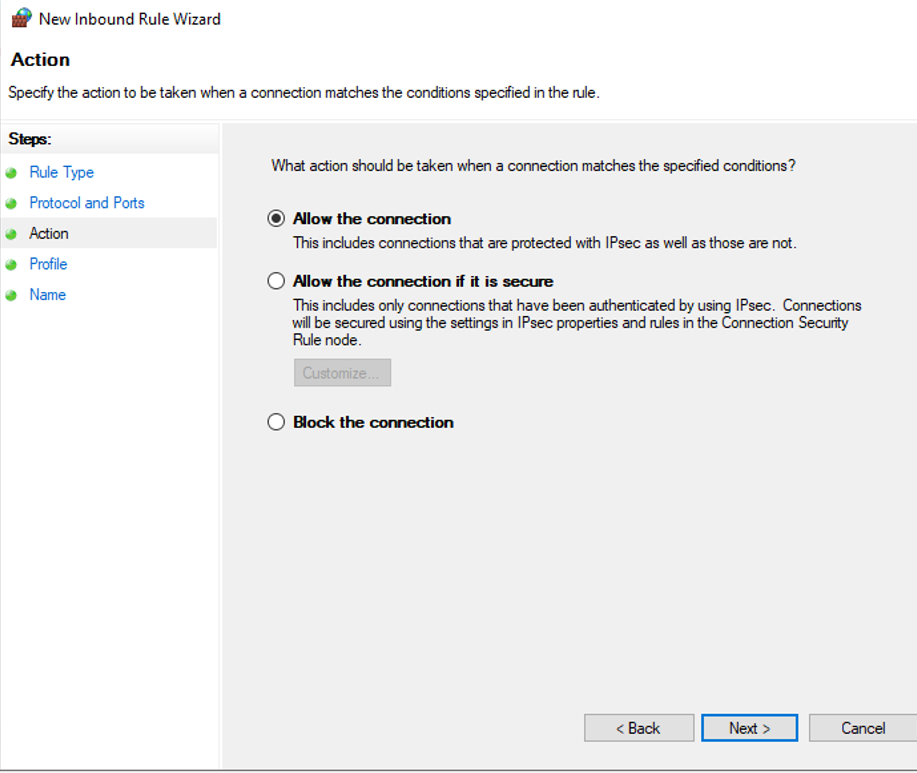Click the green bullet beside Action step

(x=11, y=234)
